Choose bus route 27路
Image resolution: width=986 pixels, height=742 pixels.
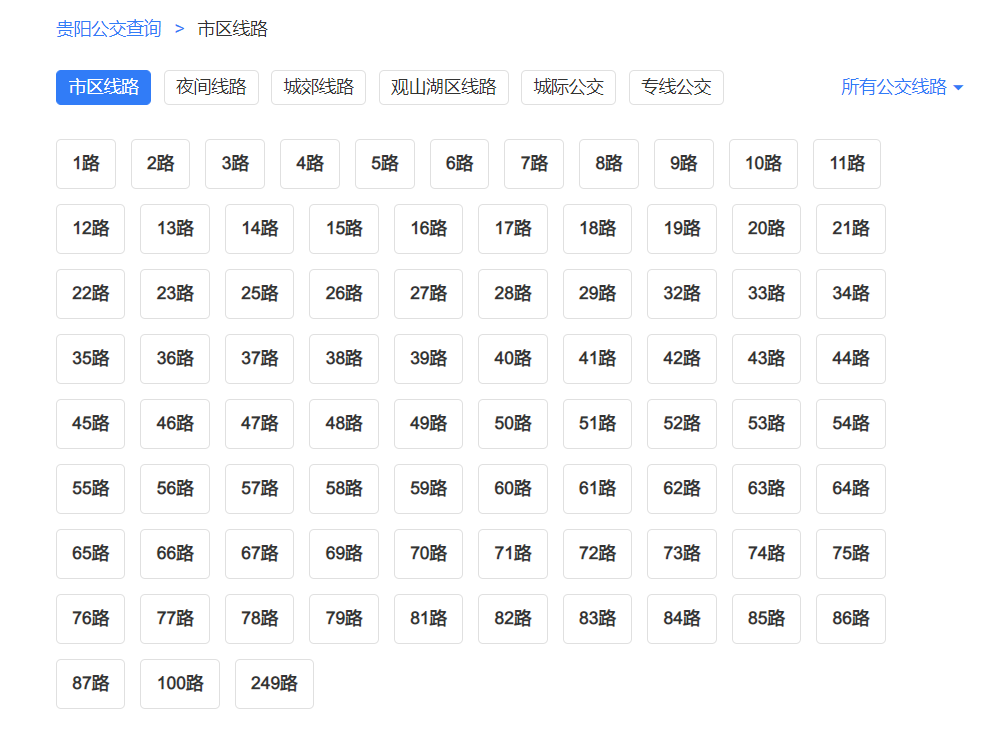coord(428,294)
